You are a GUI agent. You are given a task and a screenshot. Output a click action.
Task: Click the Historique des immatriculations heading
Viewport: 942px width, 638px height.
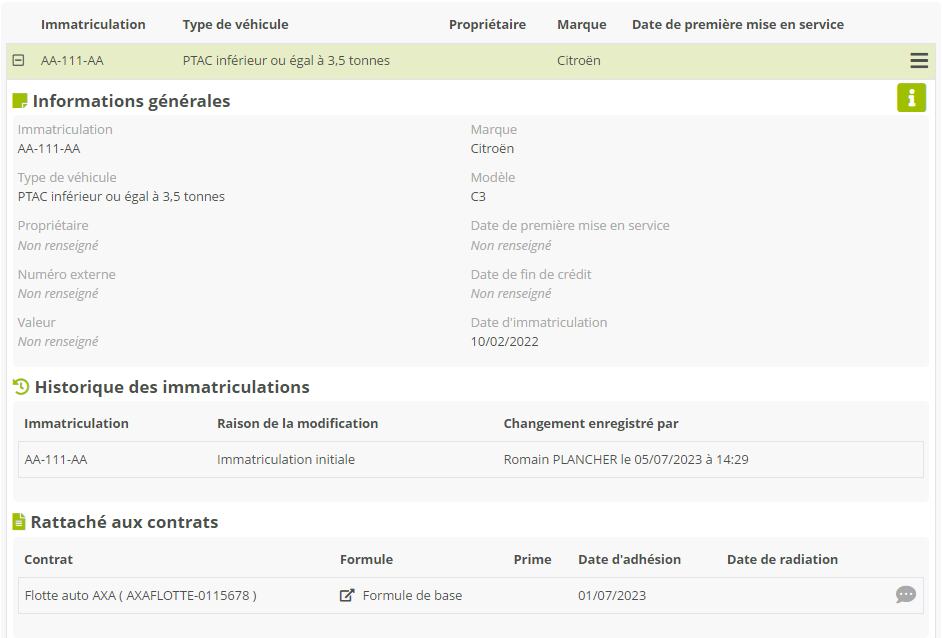(x=172, y=387)
